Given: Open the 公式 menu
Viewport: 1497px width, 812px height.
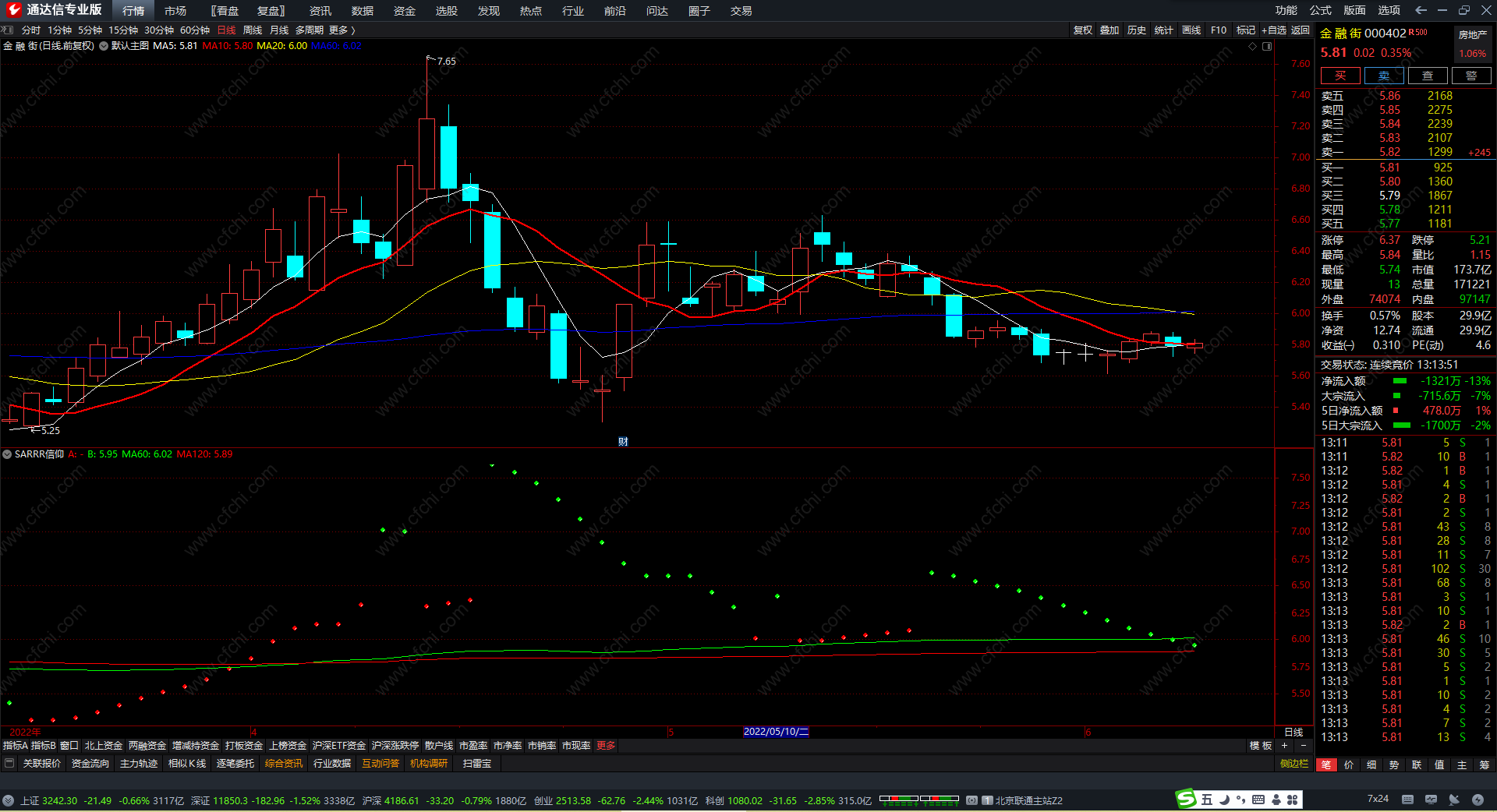Looking at the screenshot, I should [x=1321, y=10].
